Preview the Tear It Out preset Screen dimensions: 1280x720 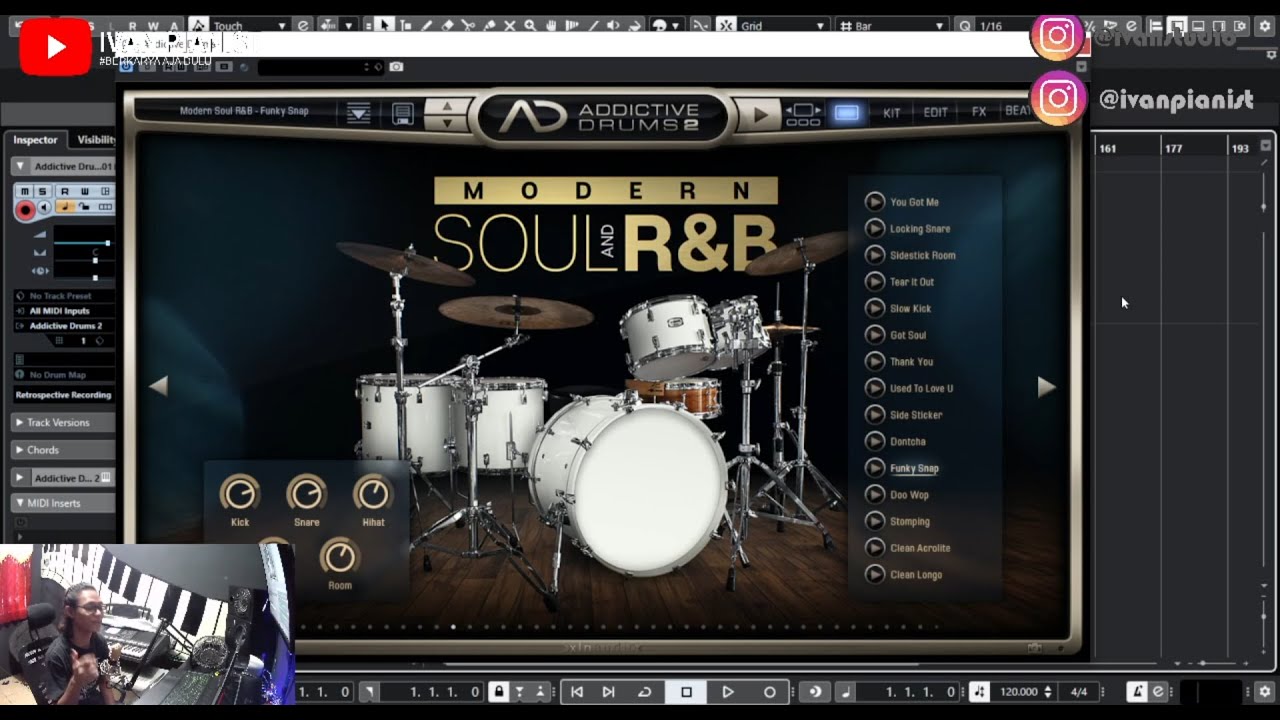click(x=875, y=282)
